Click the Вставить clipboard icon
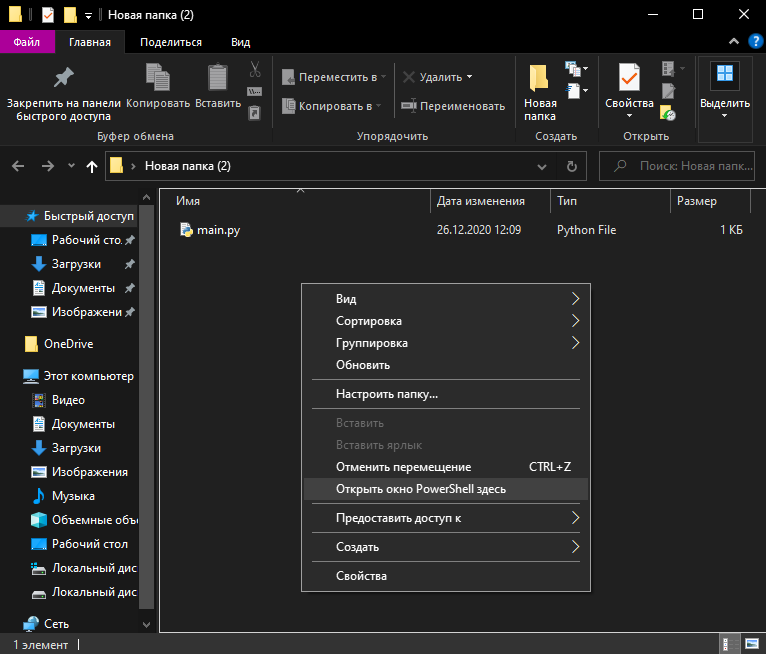The height and width of the screenshot is (654, 766). (218, 86)
